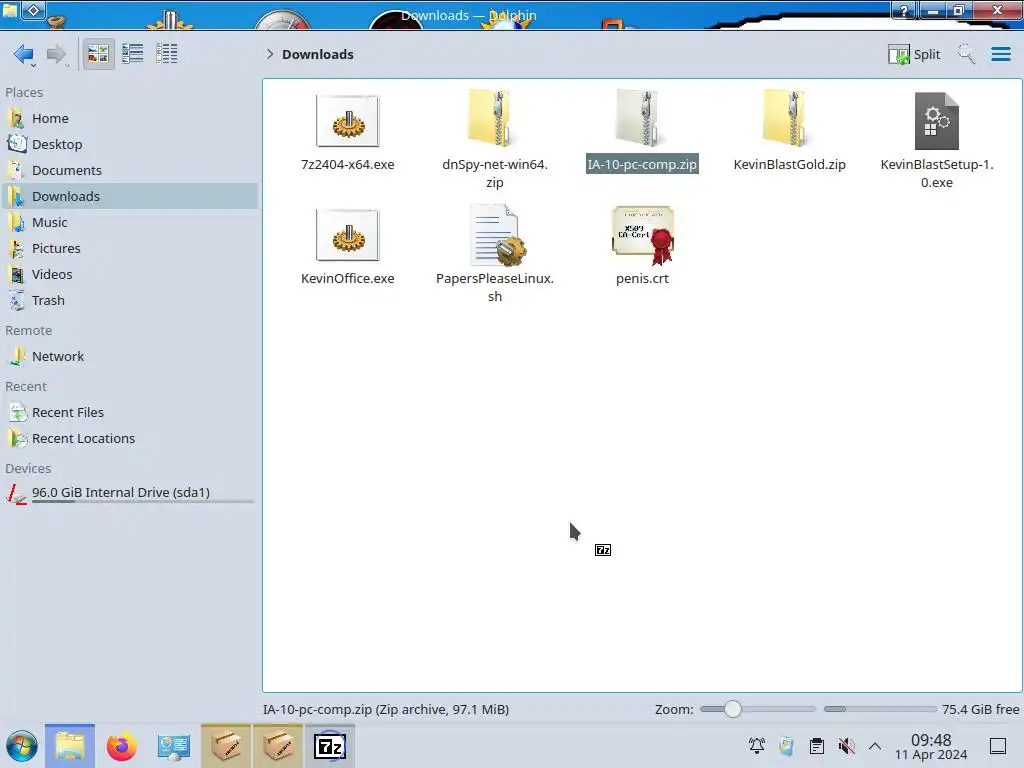Select the dnSpy-net-win64.zip archive icon
The height and width of the screenshot is (768, 1024).
[494, 119]
